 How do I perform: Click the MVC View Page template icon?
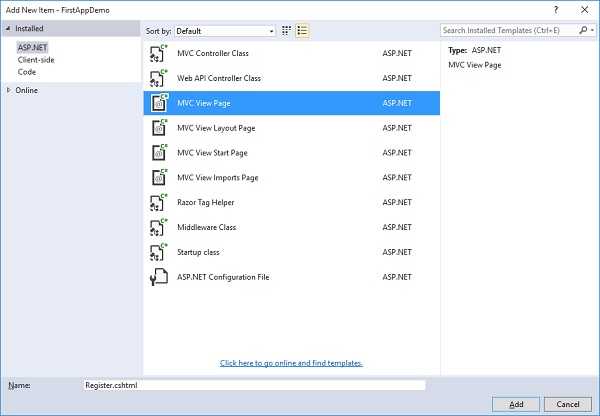[x=158, y=103]
